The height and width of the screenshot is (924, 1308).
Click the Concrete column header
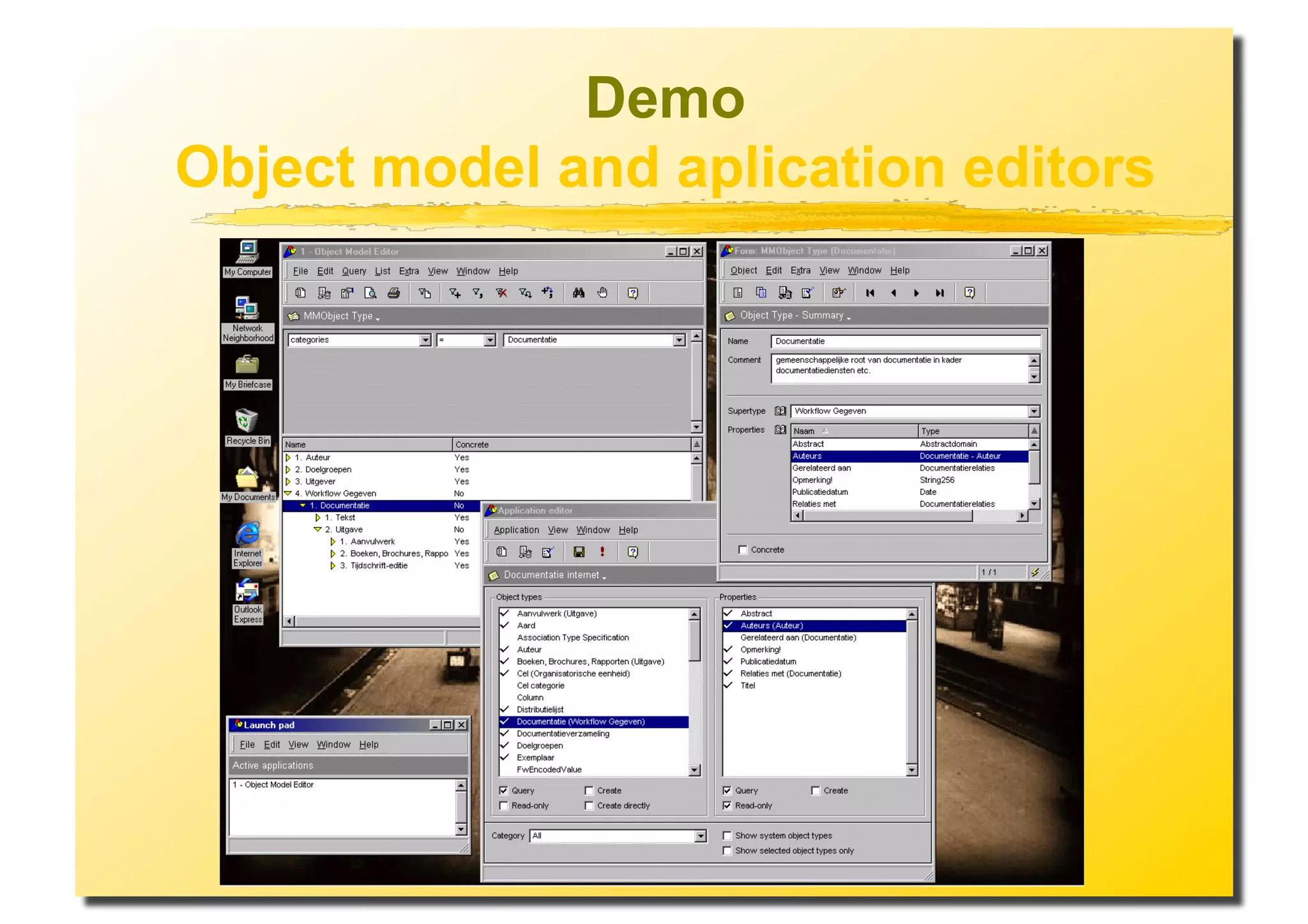(572, 445)
